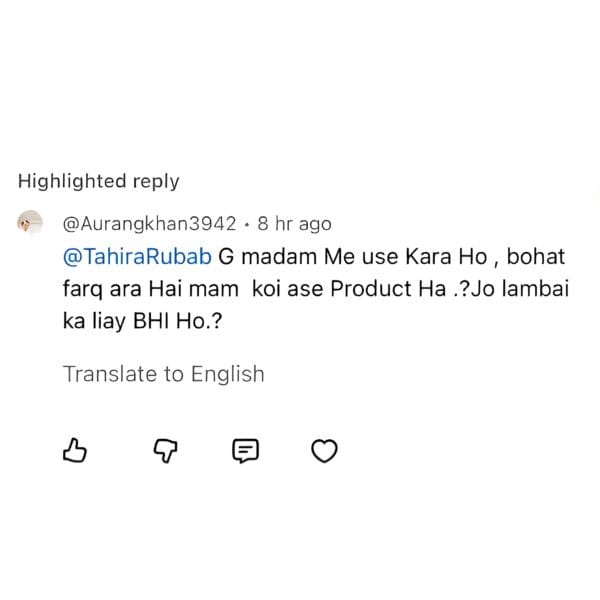Click the Highlighted reply label
This screenshot has width=600, height=600.
(x=98, y=181)
